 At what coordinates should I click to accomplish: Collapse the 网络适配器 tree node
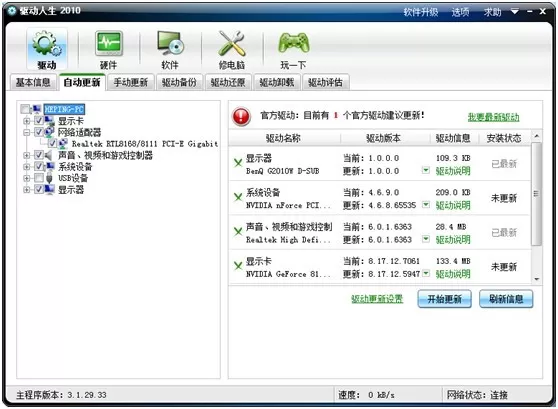point(26,132)
